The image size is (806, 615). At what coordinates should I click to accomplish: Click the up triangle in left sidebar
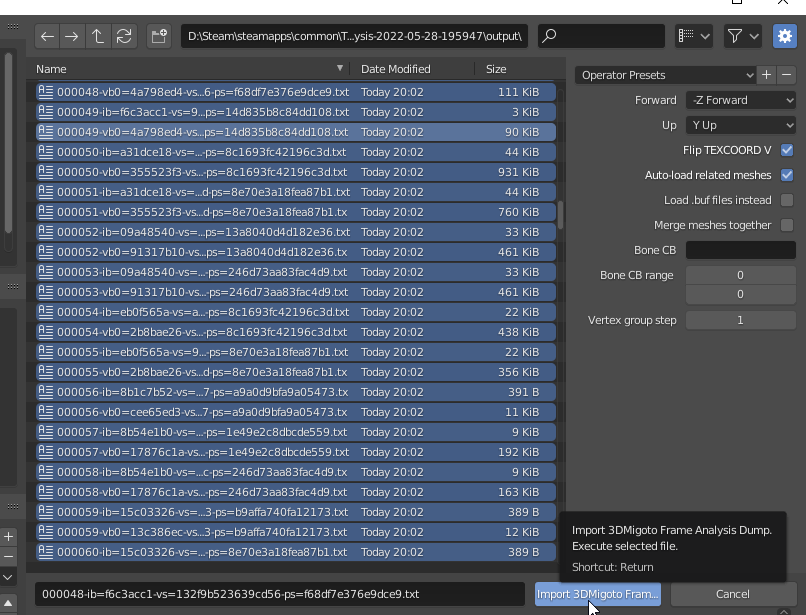point(8,602)
